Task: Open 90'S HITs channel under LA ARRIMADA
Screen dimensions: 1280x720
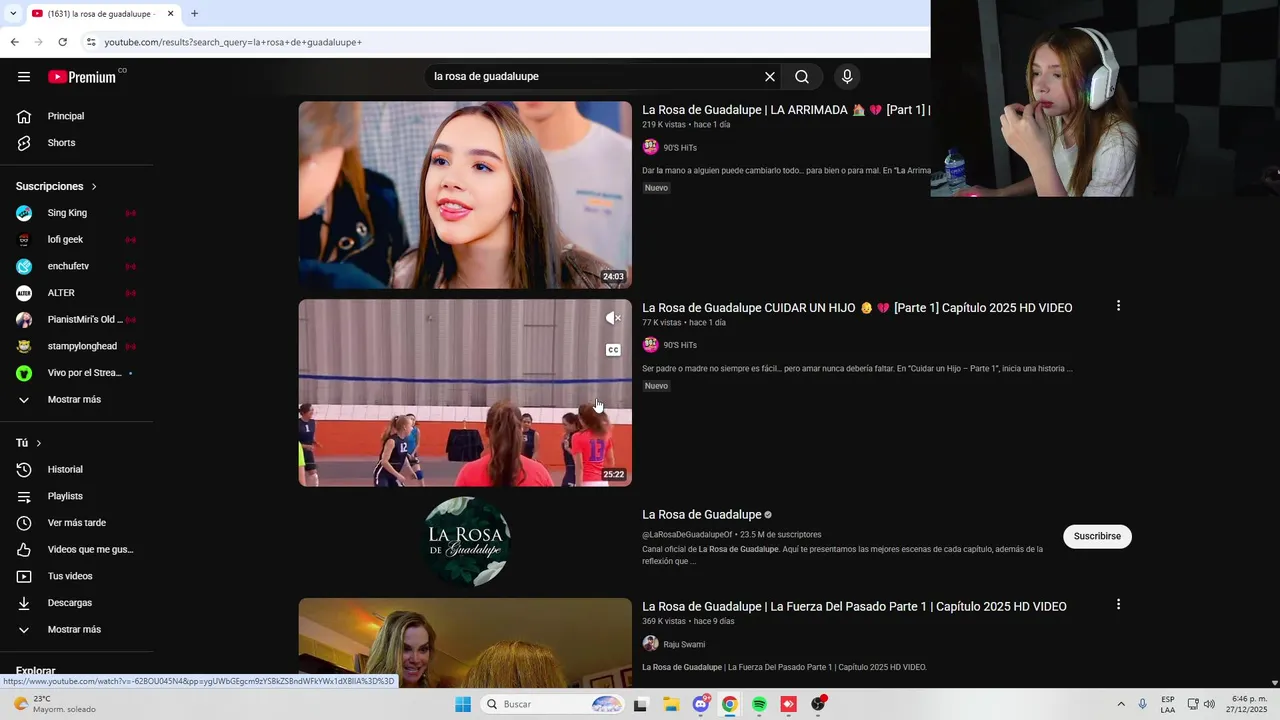Action: coord(680,148)
